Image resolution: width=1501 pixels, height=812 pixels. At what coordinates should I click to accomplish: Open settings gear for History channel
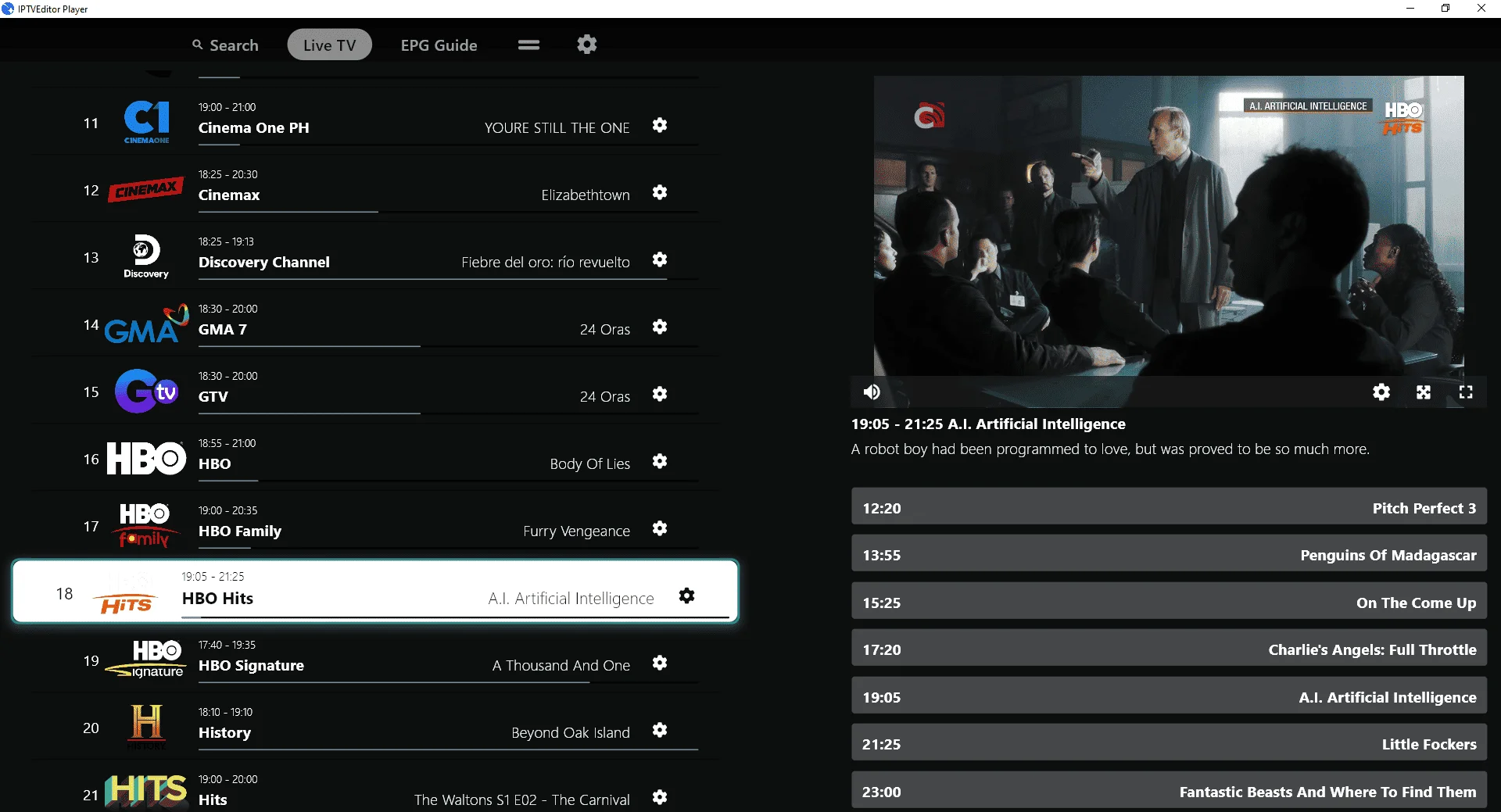[660, 730]
